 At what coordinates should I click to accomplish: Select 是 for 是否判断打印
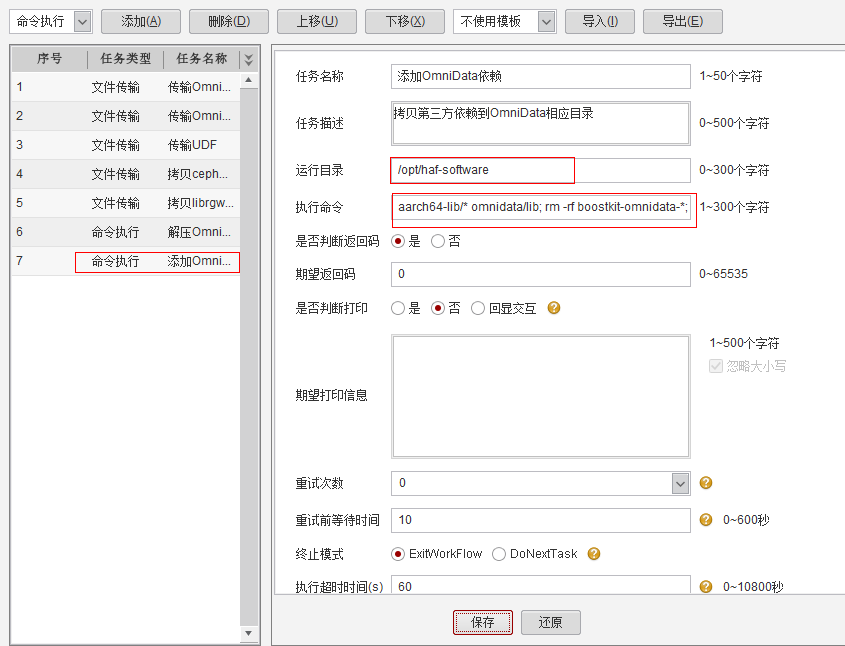[398, 308]
